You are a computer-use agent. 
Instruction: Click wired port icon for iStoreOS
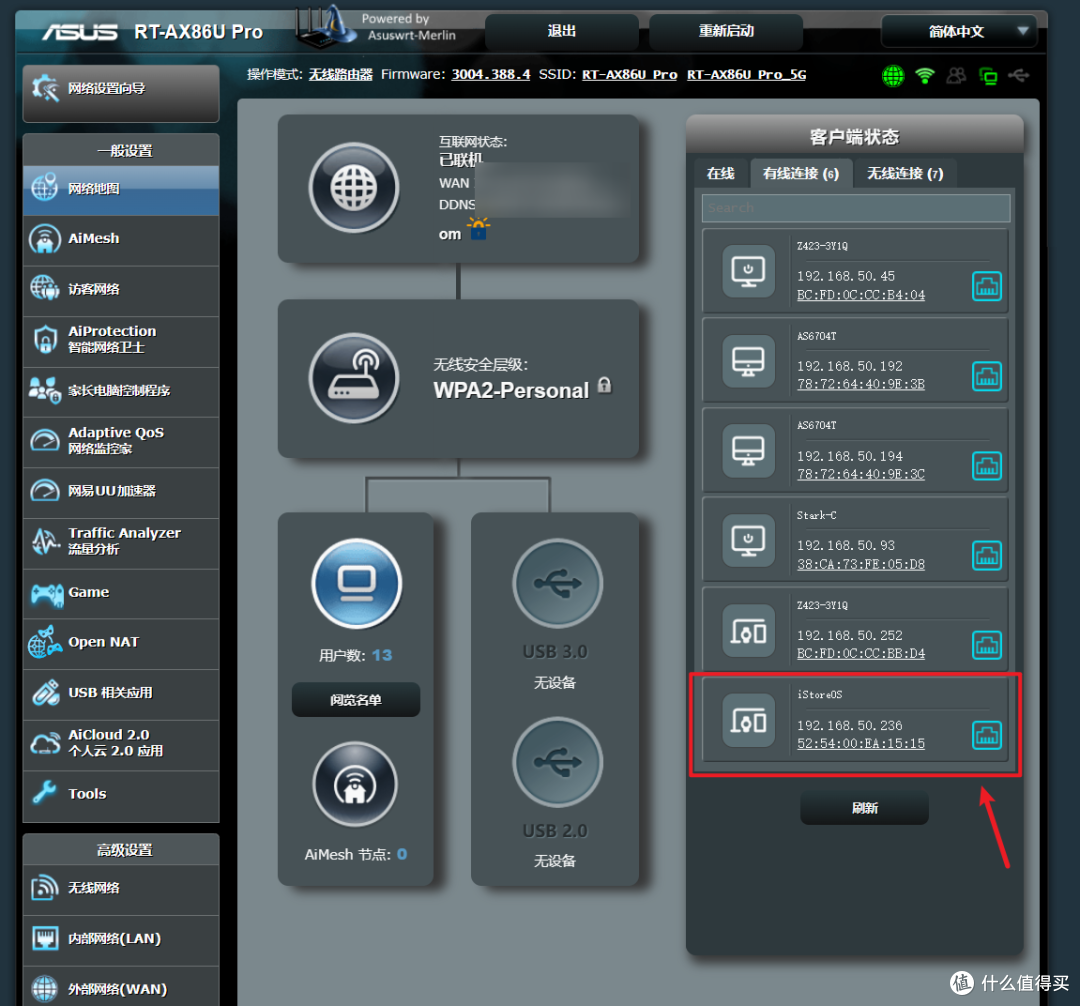[x=986, y=735]
